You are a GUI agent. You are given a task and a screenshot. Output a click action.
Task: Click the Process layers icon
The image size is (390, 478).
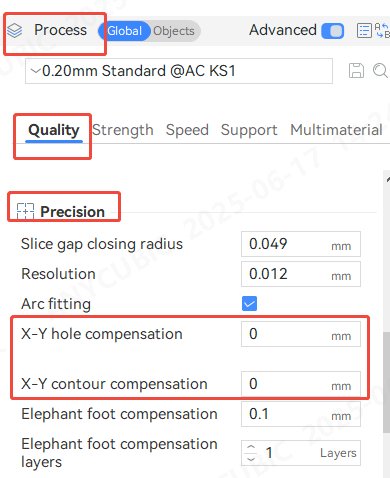[x=15, y=31]
